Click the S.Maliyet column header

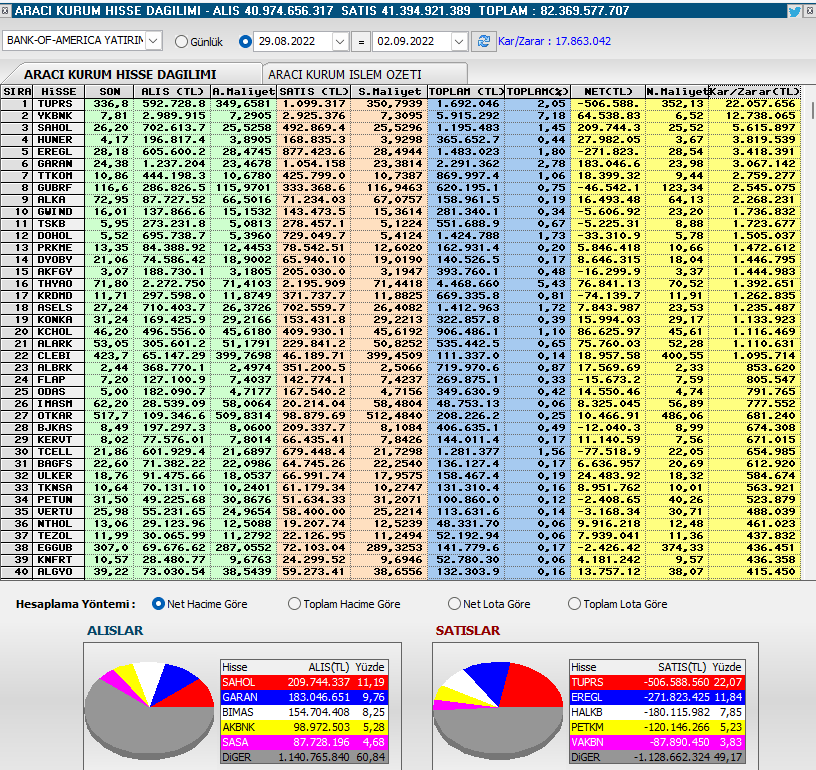pyautogui.click(x=389, y=92)
